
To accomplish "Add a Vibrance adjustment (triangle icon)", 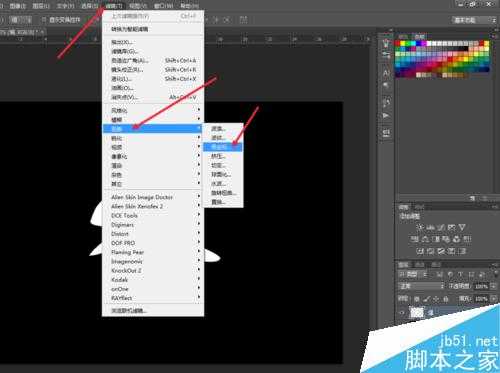I will 462,227.
